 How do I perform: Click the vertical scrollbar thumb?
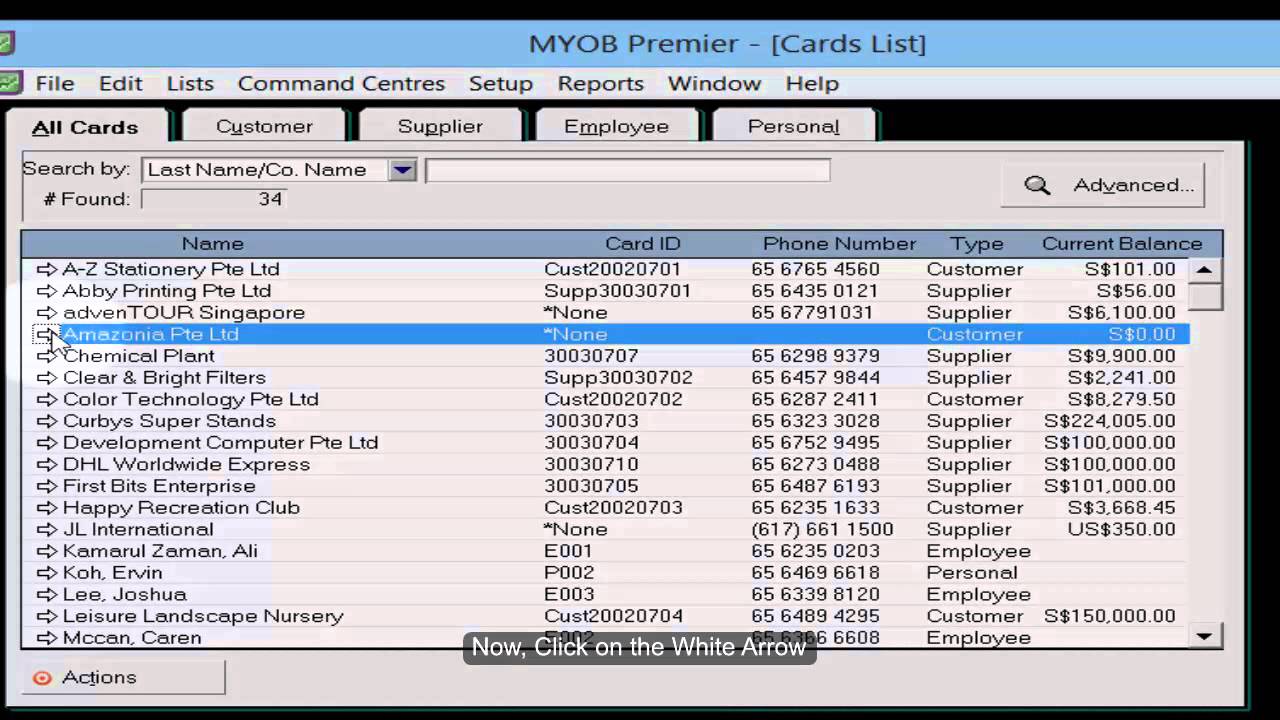coord(1204,296)
